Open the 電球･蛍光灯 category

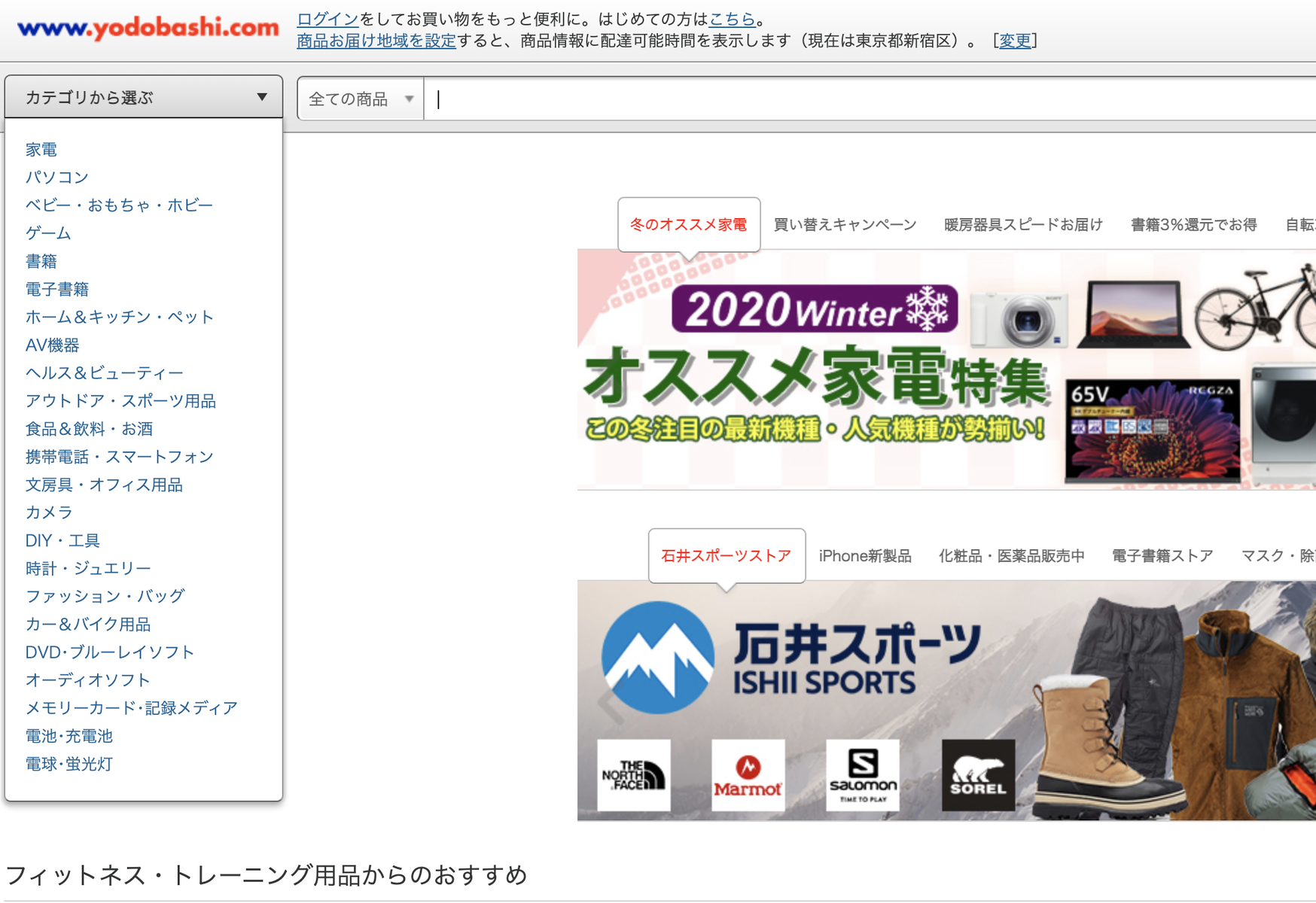(x=69, y=765)
